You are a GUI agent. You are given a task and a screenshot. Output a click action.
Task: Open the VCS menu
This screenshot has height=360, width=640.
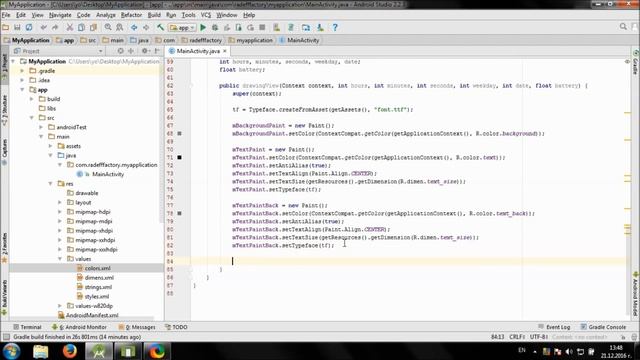(x=206, y=15)
